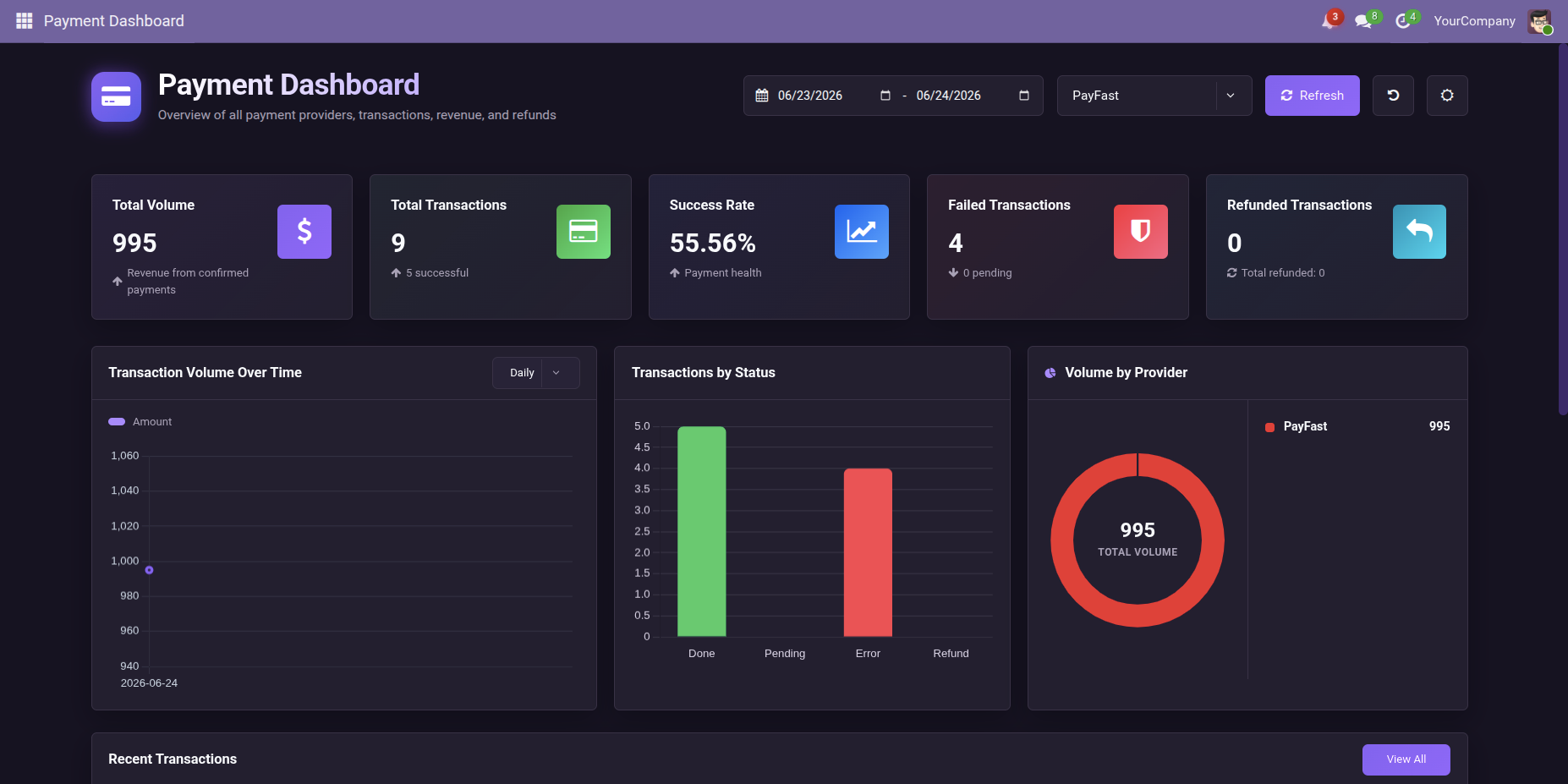The image size is (1568, 784).
Task: Click the View All button
Action: 1406,759
